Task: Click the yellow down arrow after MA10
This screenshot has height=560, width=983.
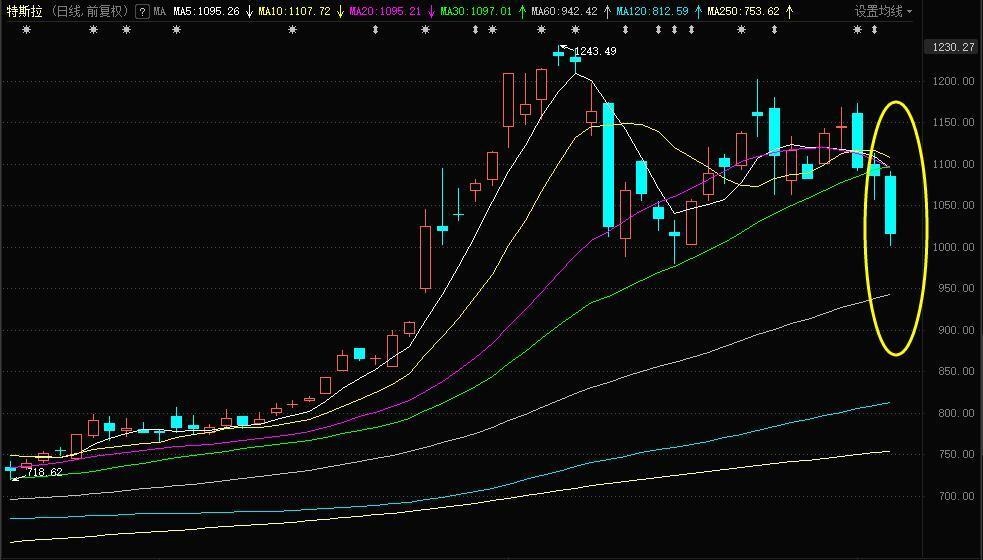Action: click(341, 12)
